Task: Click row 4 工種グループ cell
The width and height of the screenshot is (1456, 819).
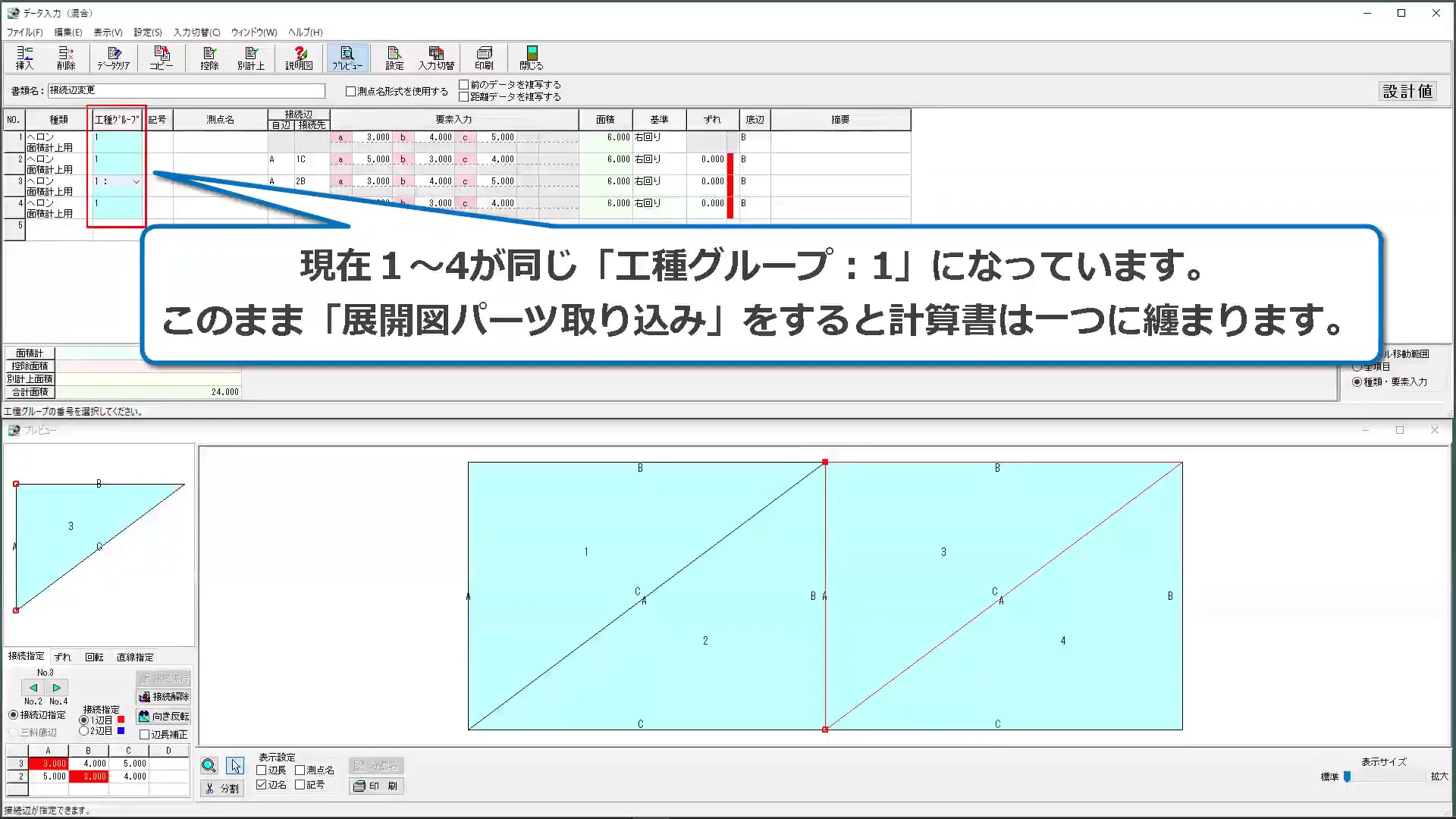Action: [x=118, y=209]
